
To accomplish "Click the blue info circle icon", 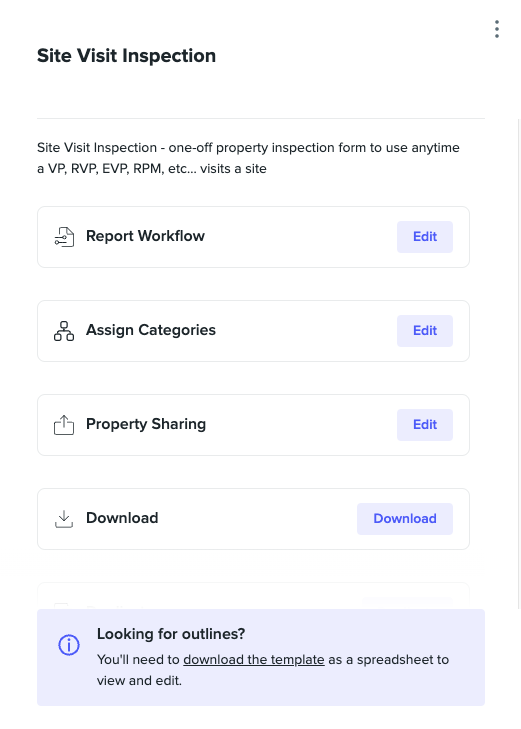I will click(x=69, y=645).
